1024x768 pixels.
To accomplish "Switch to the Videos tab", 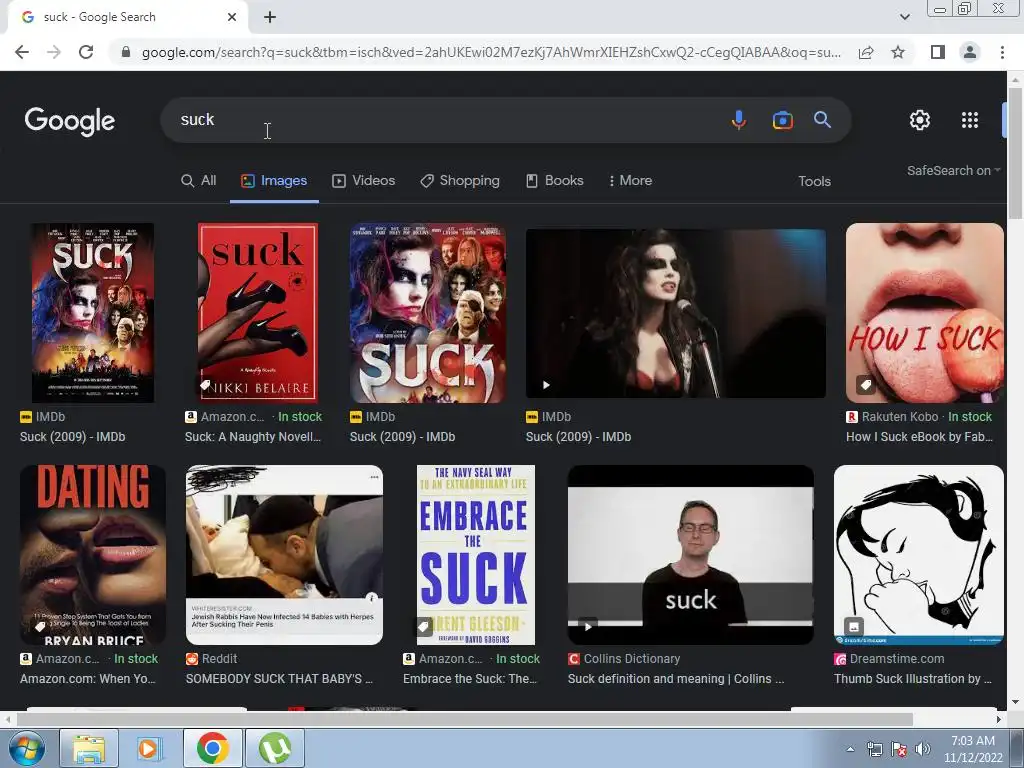I will pos(364,181).
